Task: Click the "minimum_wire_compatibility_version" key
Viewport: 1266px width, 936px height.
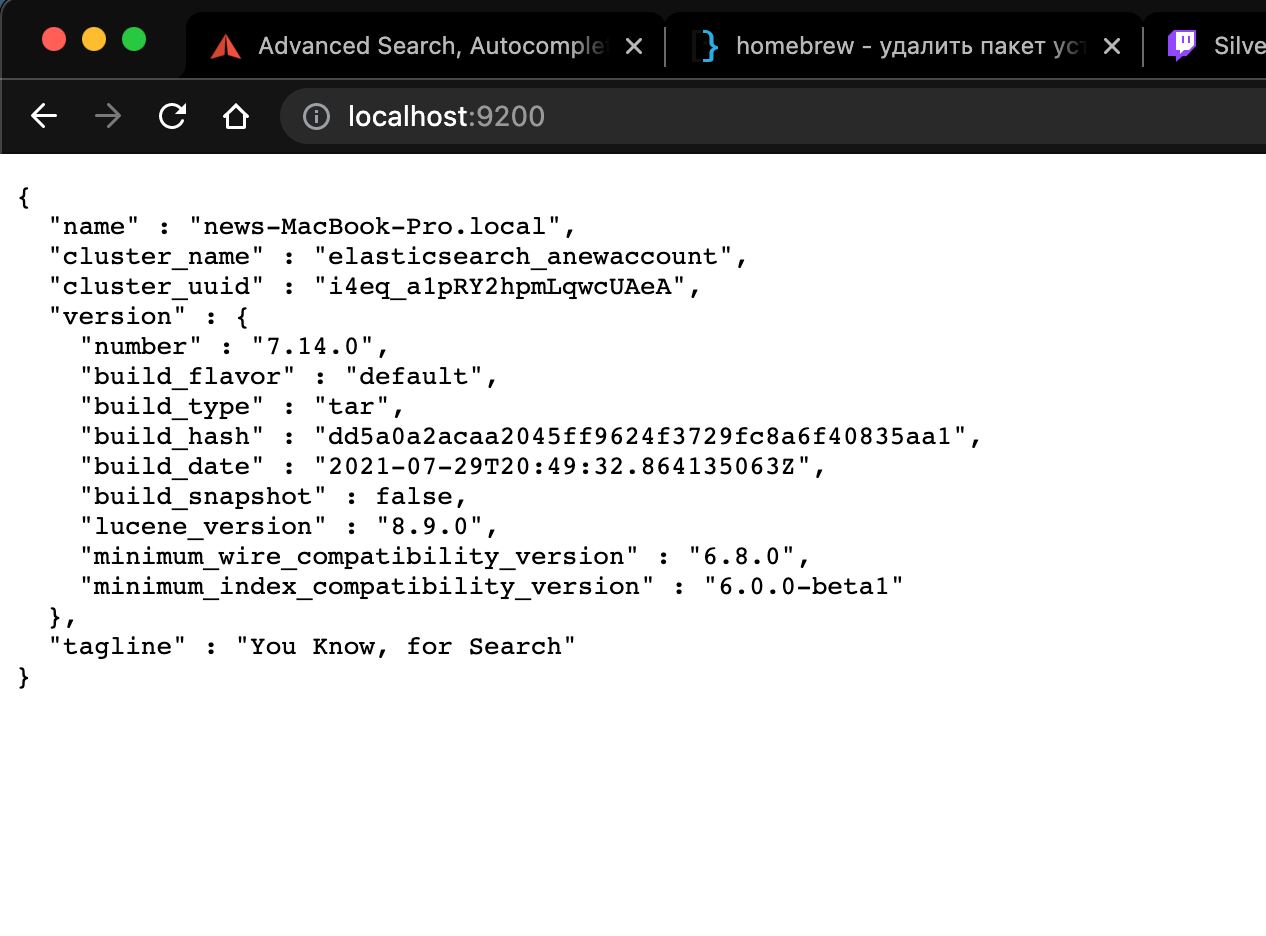Action: pos(360,556)
